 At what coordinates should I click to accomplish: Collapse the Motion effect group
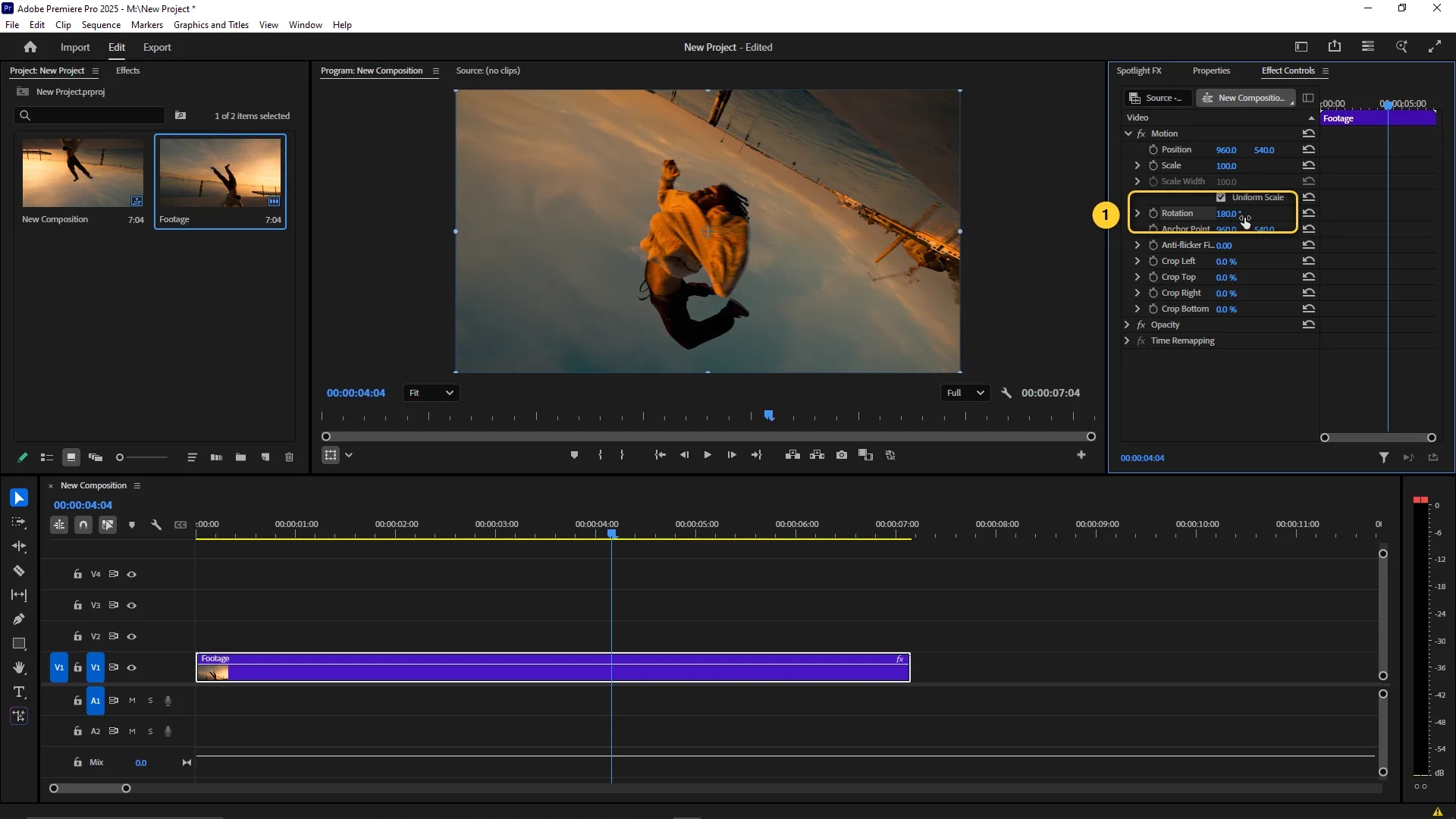pyautogui.click(x=1128, y=133)
